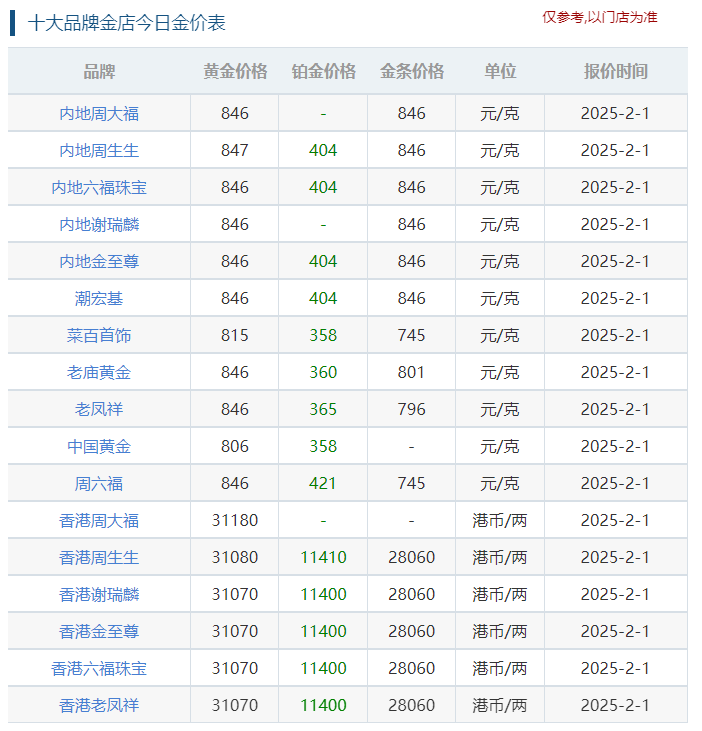Select gold bar price 745 in 周六福 row
Screen dimensions: 702x731
(412, 483)
